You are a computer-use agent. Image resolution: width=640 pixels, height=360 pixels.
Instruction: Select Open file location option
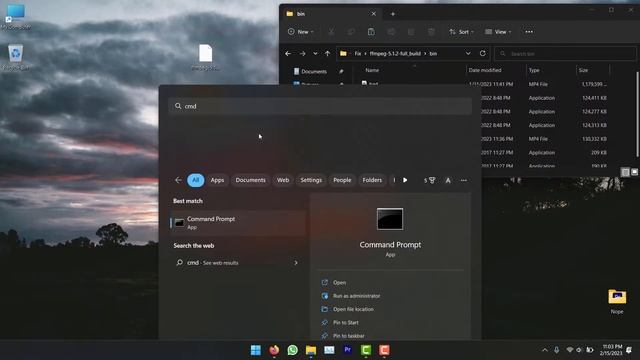point(353,309)
